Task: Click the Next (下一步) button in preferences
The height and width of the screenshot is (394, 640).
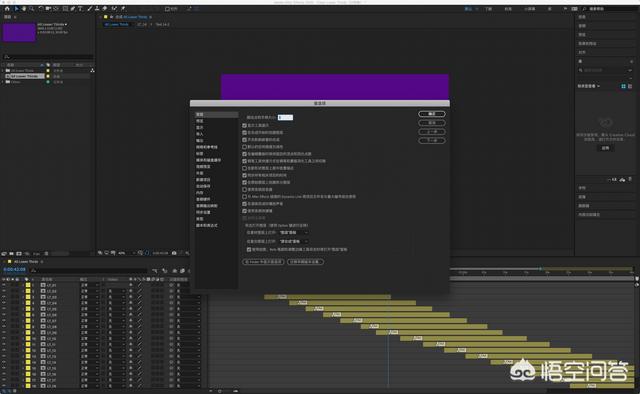Action: [x=431, y=140]
